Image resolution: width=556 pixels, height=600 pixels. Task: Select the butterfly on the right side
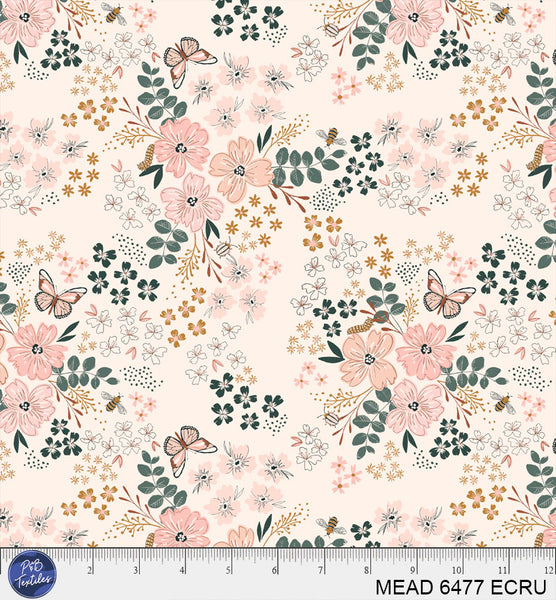click(x=449, y=294)
